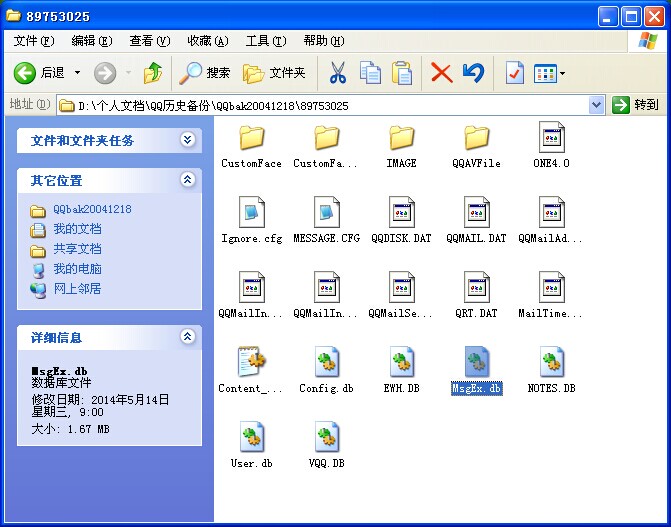Toggle the Folders pane button
The width and height of the screenshot is (671, 527).
(274, 73)
